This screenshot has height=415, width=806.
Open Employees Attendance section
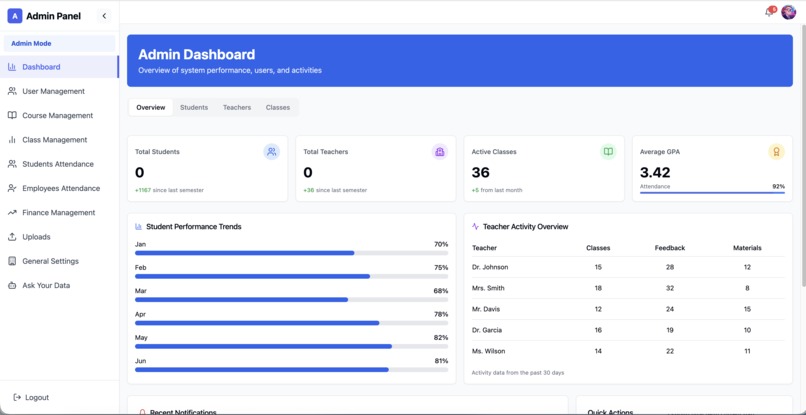tap(59, 188)
